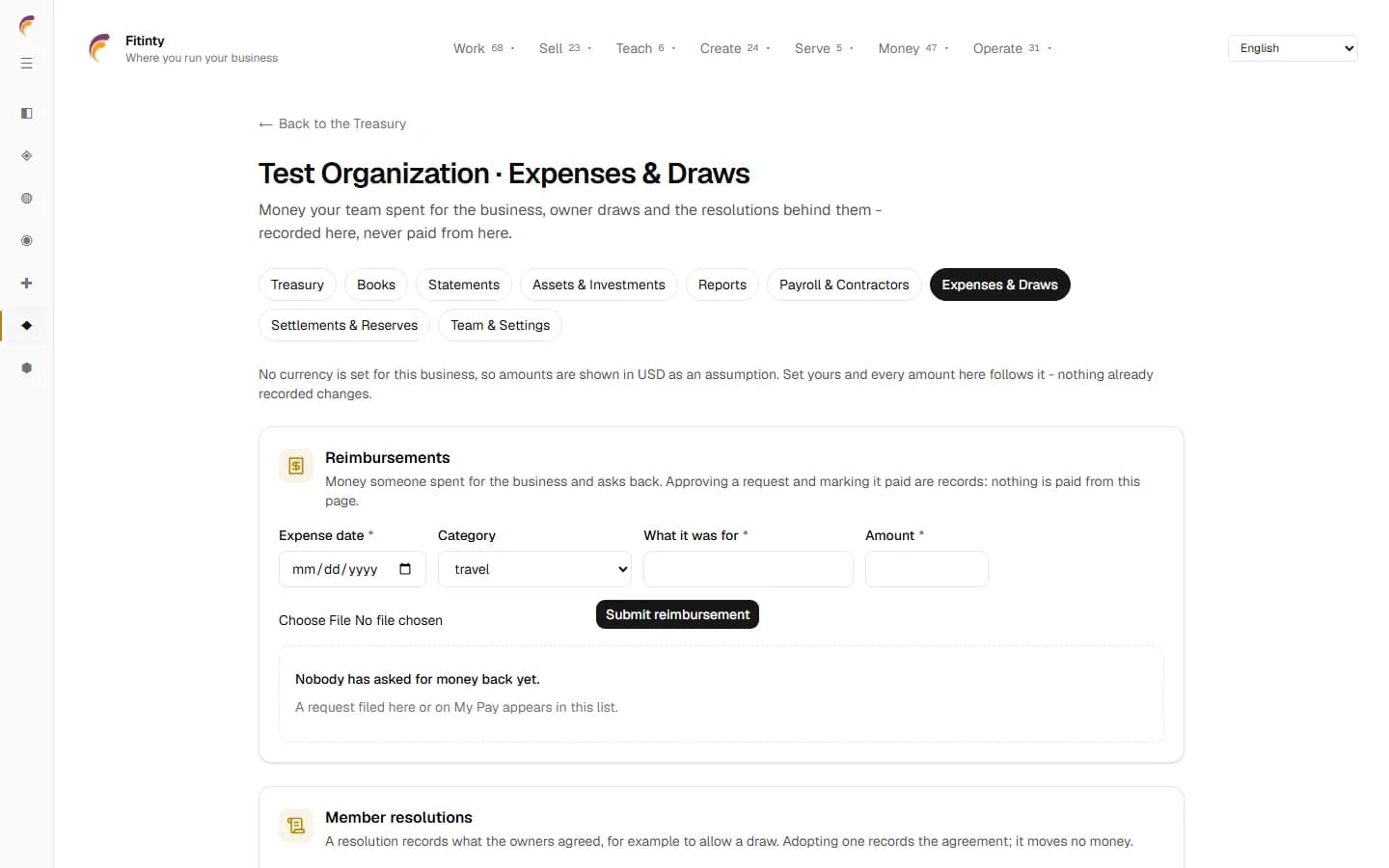Follow the Back to the Treasury link
The image size is (1389, 868).
[x=333, y=123]
